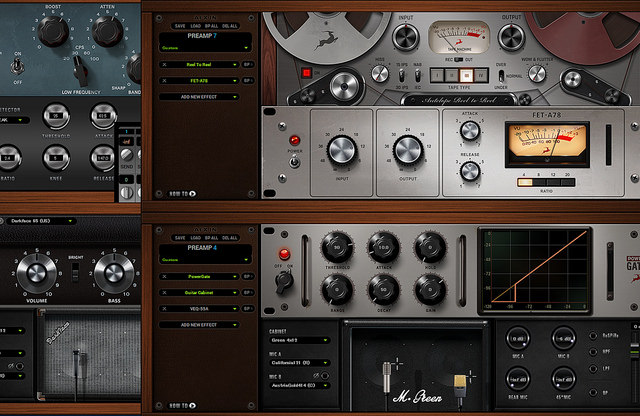Click the PowerGate Threshold knob
The width and height of the screenshot is (640, 416).
338,248
